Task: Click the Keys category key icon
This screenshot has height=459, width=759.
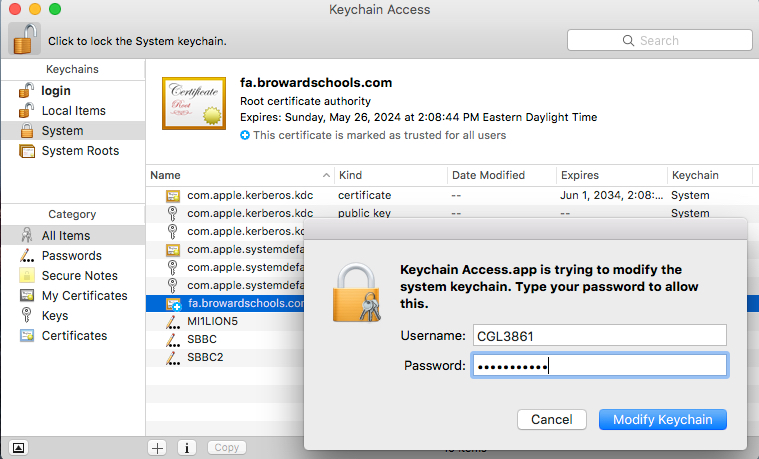Action: pos(27,315)
